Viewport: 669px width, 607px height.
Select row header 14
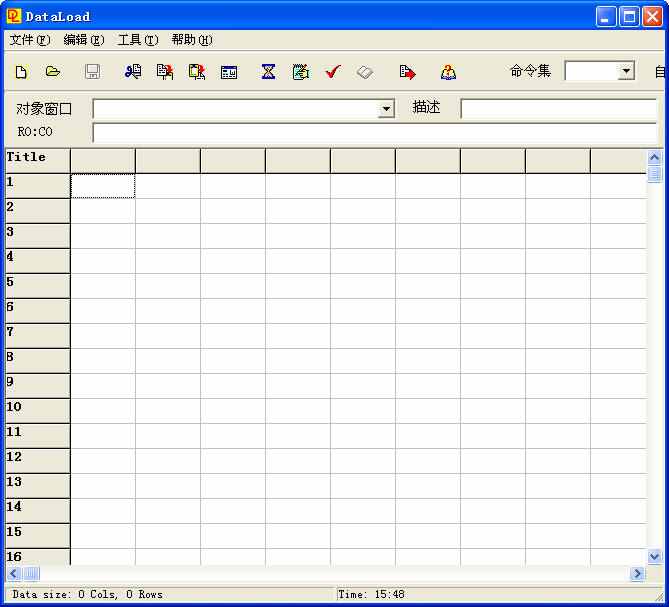pyautogui.click(x=38, y=510)
